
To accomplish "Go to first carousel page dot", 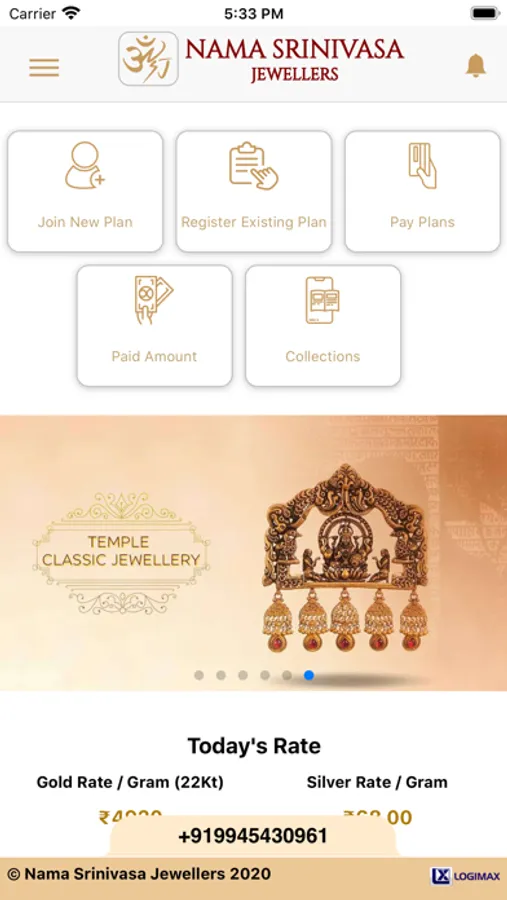I will tap(199, 676).
